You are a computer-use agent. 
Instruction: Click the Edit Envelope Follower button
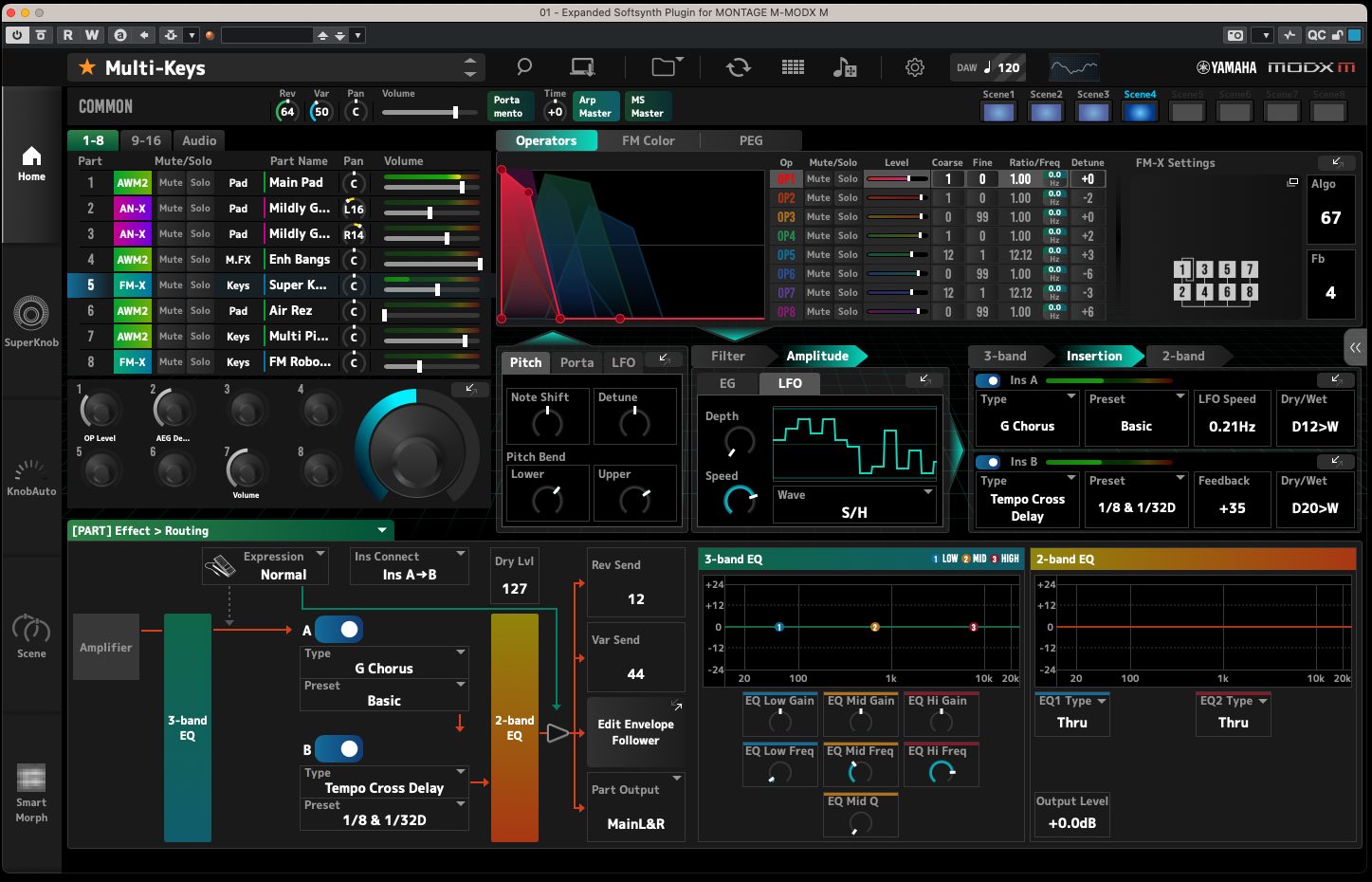point(635,732)
